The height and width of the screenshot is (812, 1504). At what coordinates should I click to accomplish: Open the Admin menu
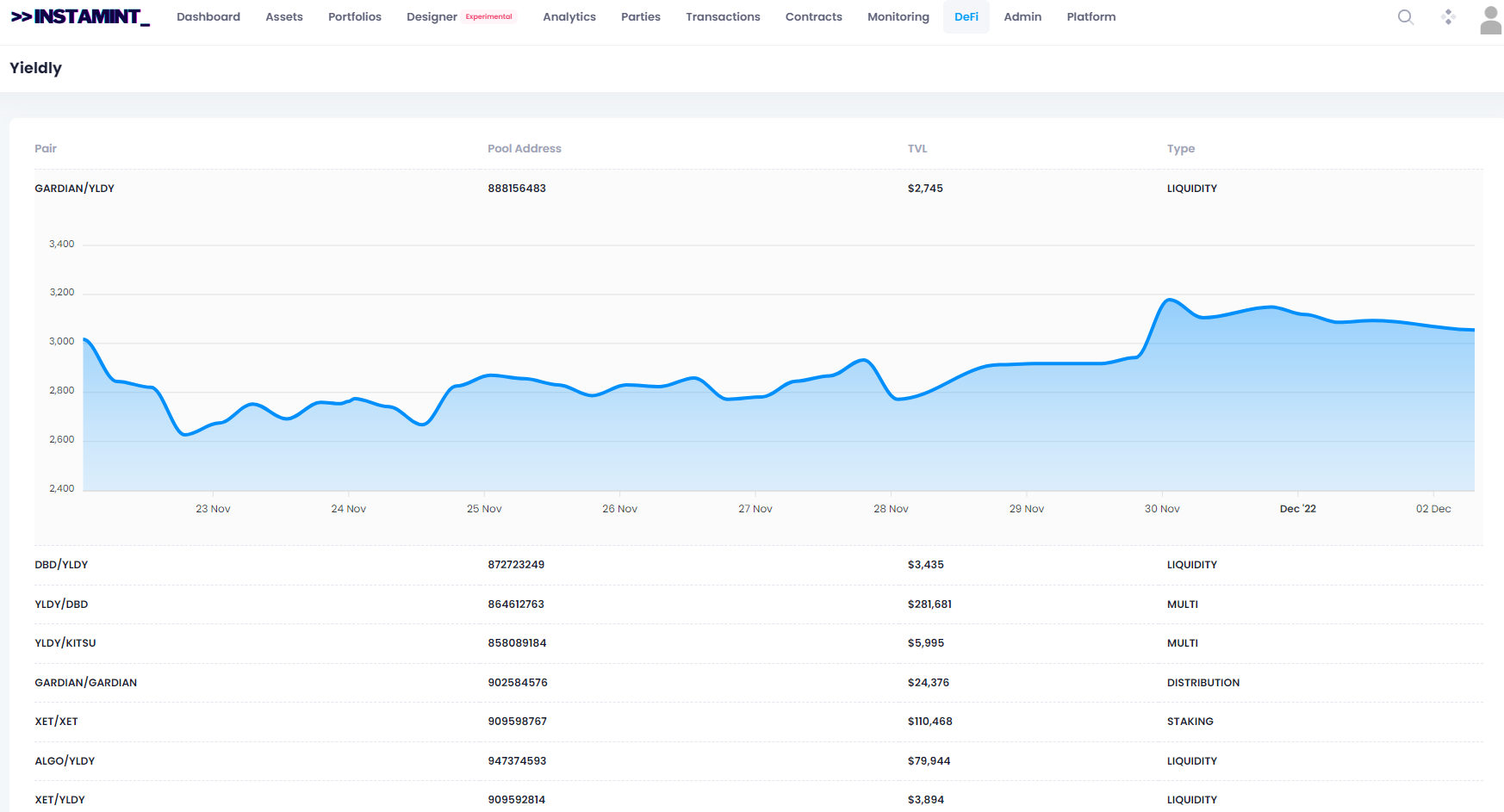1022,17
